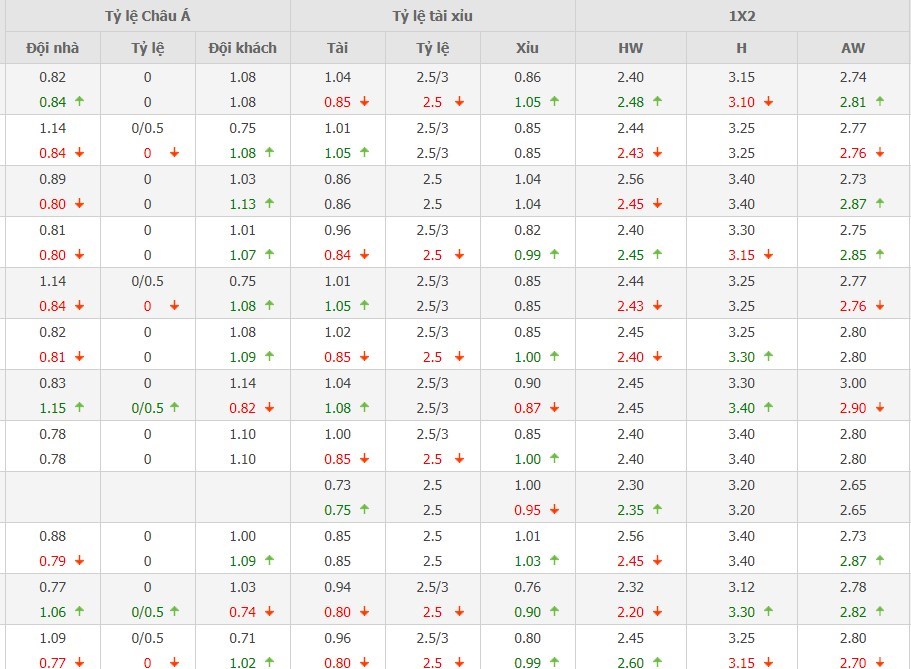
Task: Click the 2.30 HW odds value
Action: pyautogui.click(x=631, y=484)
